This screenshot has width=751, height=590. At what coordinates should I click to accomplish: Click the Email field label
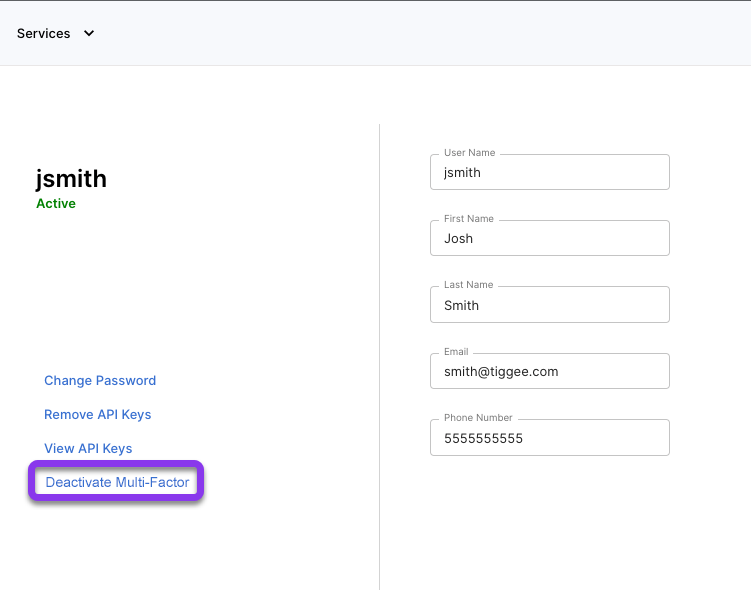[456, 352]
